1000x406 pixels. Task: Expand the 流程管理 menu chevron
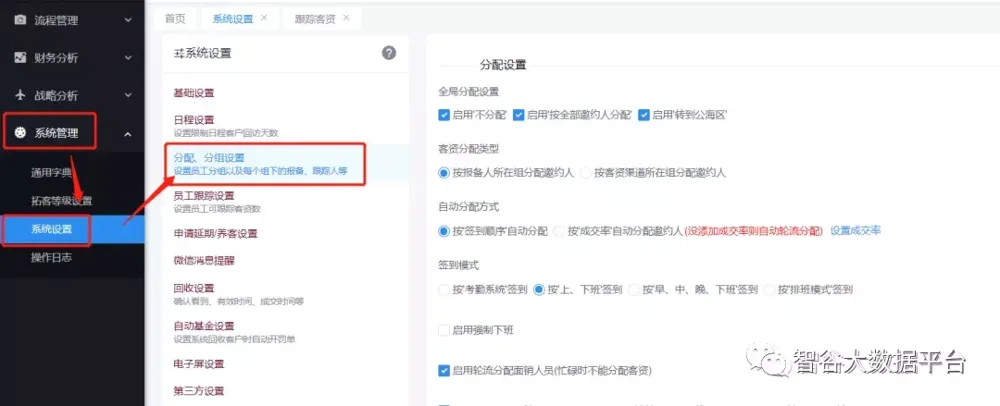pyautogui.click(x=127, y=19)
